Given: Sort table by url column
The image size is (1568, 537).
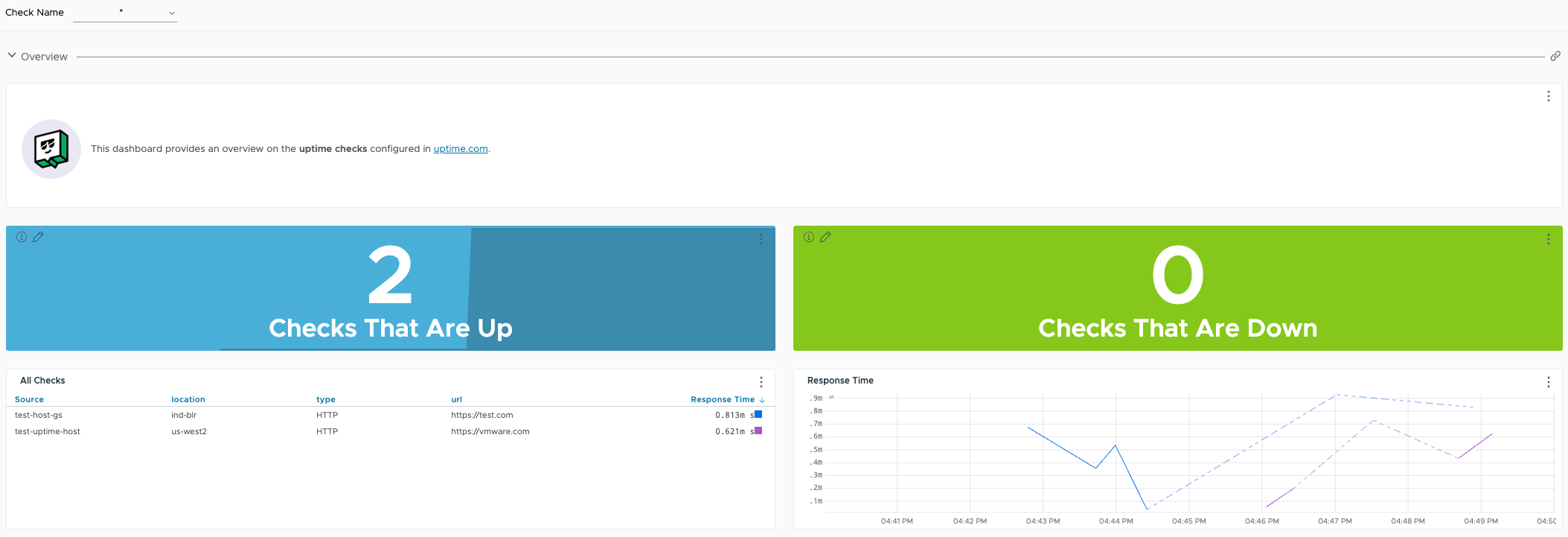Looking at the screenshot, I should 456,400.
